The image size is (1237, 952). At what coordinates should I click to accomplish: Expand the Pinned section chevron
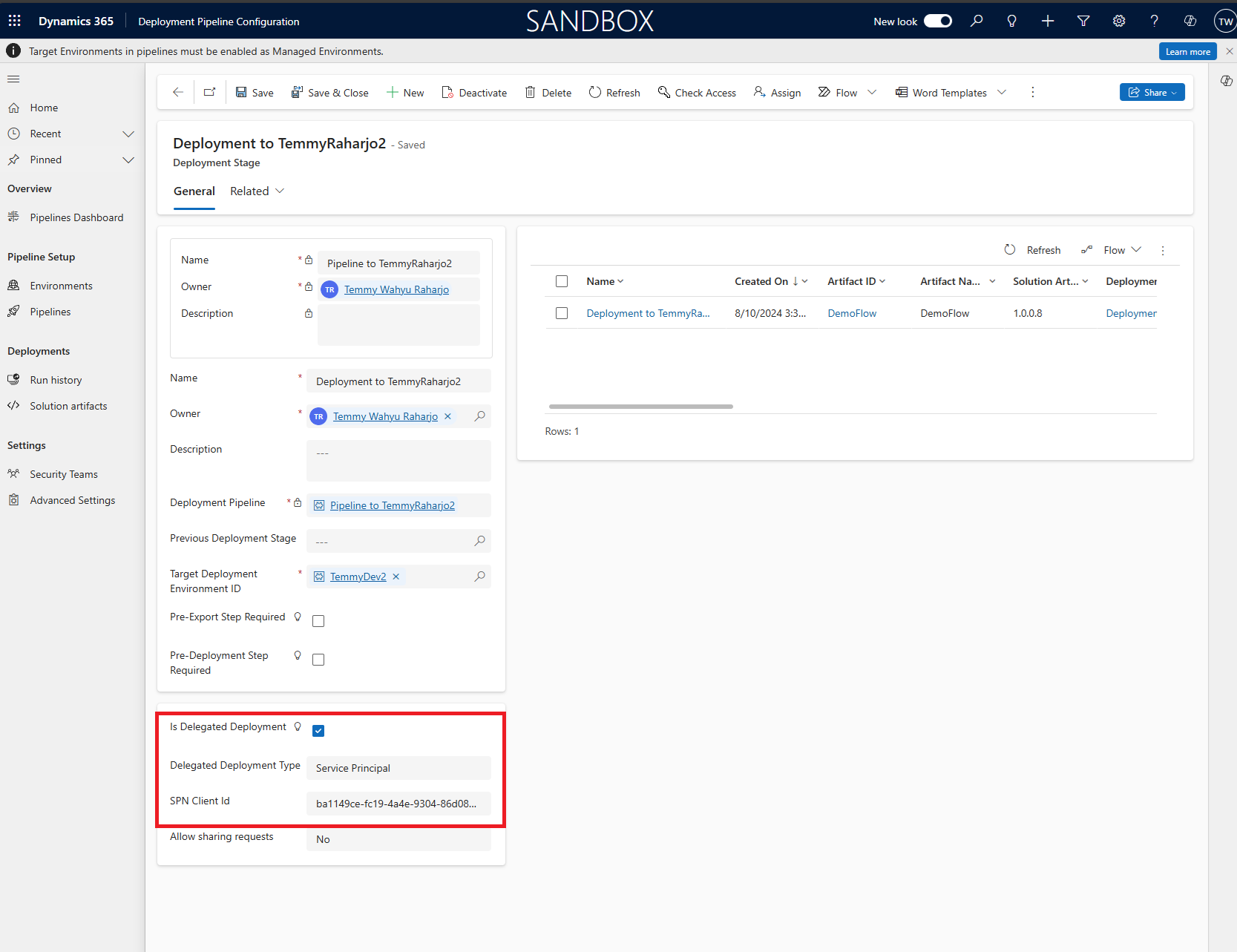(128, 160)
